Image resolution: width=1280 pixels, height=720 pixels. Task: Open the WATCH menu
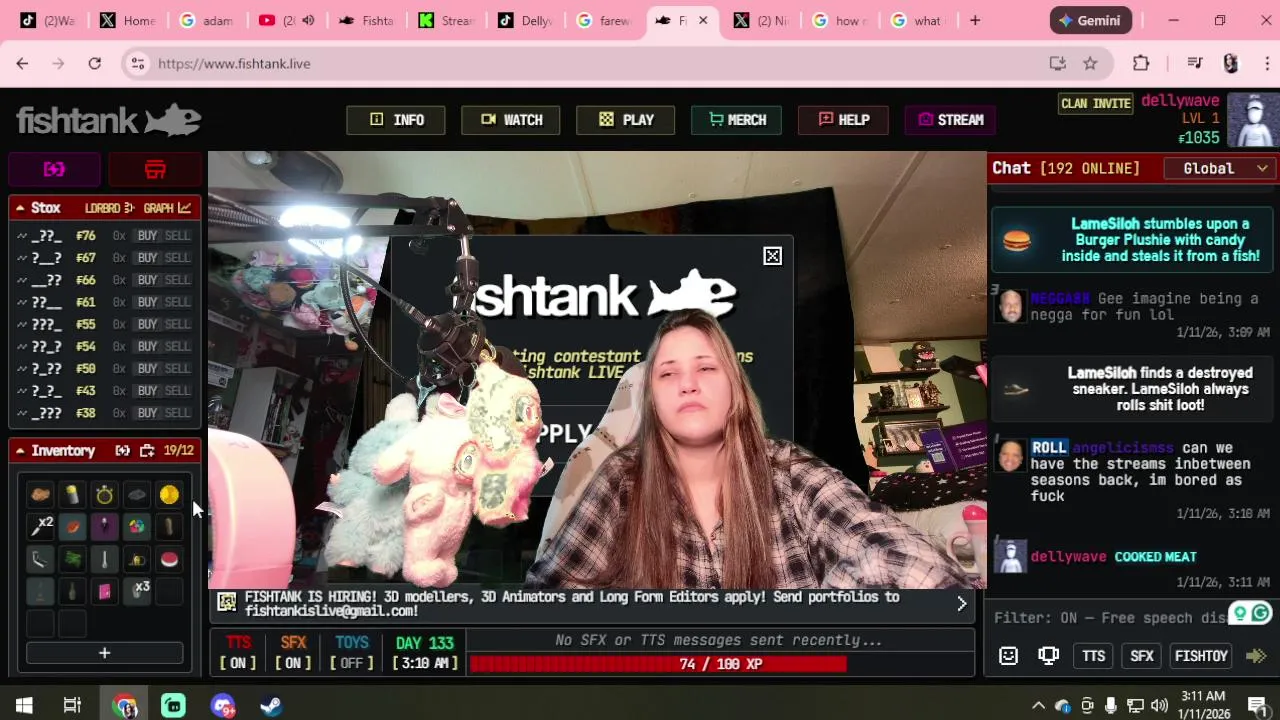click(x=511, y=120)
